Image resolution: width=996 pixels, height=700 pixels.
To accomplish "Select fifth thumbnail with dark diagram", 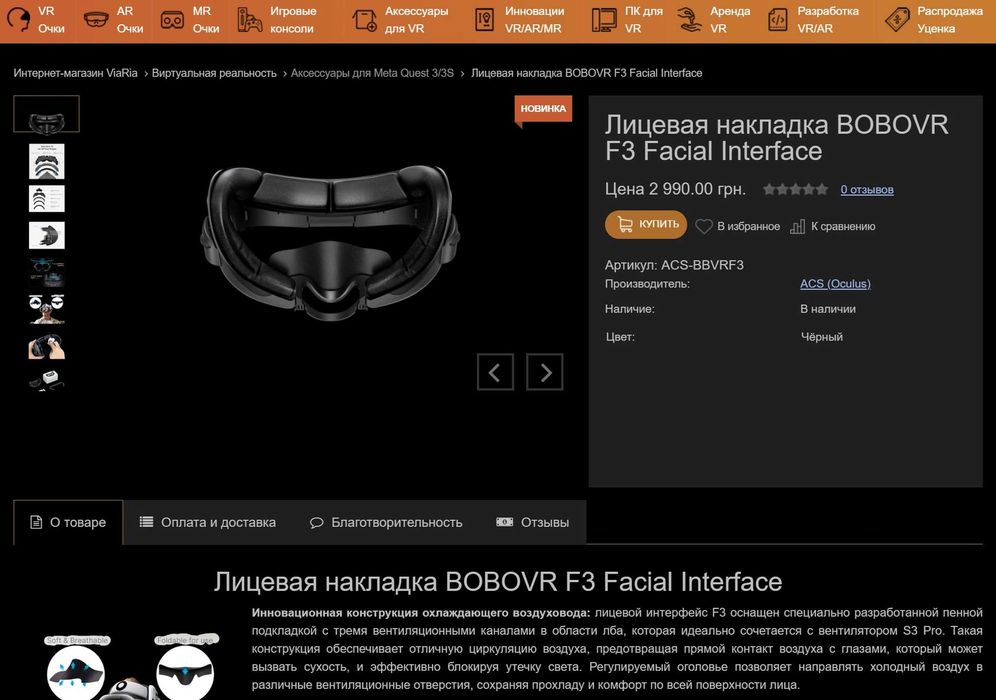I will 46,273.
